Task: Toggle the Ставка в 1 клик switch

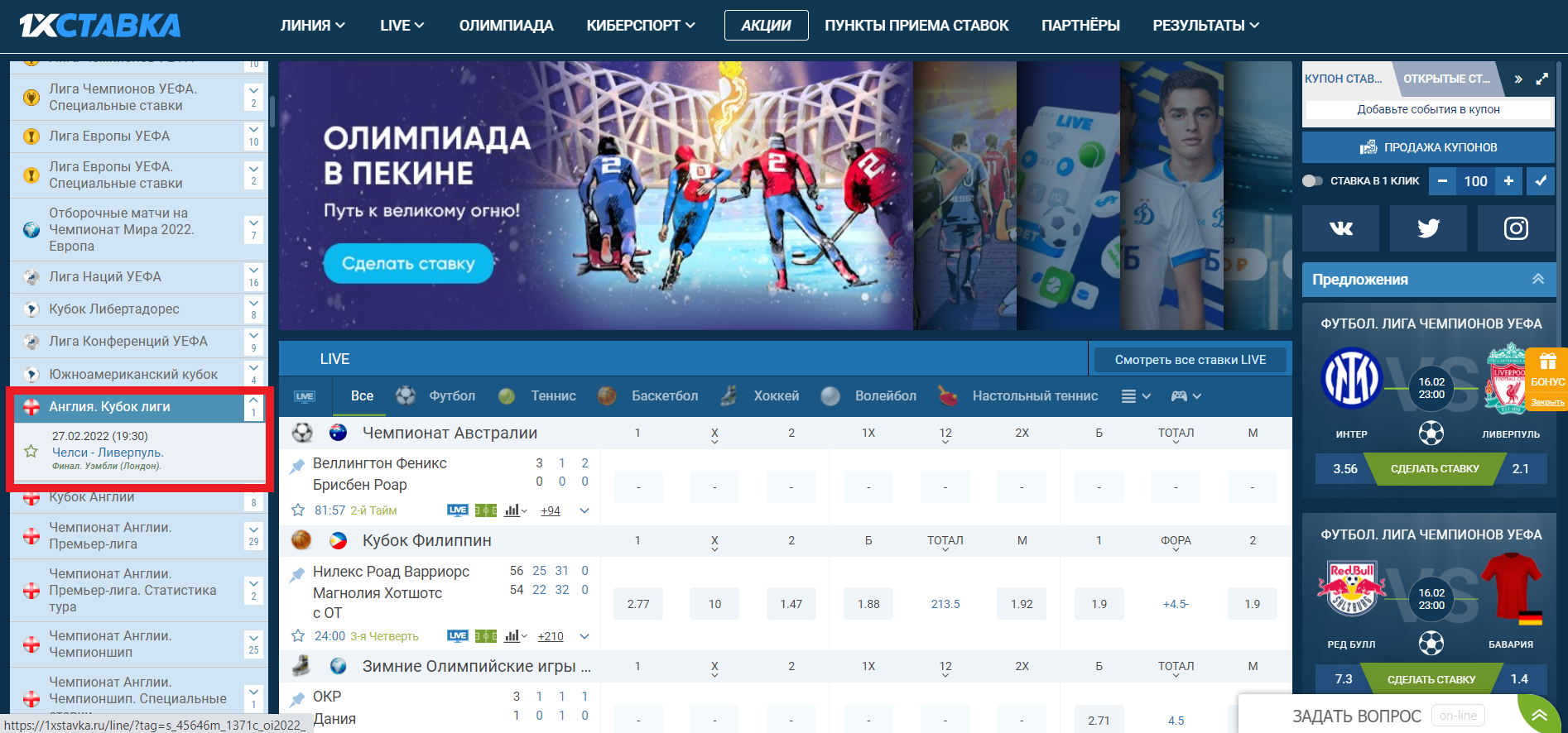Action: (1312, 180)
